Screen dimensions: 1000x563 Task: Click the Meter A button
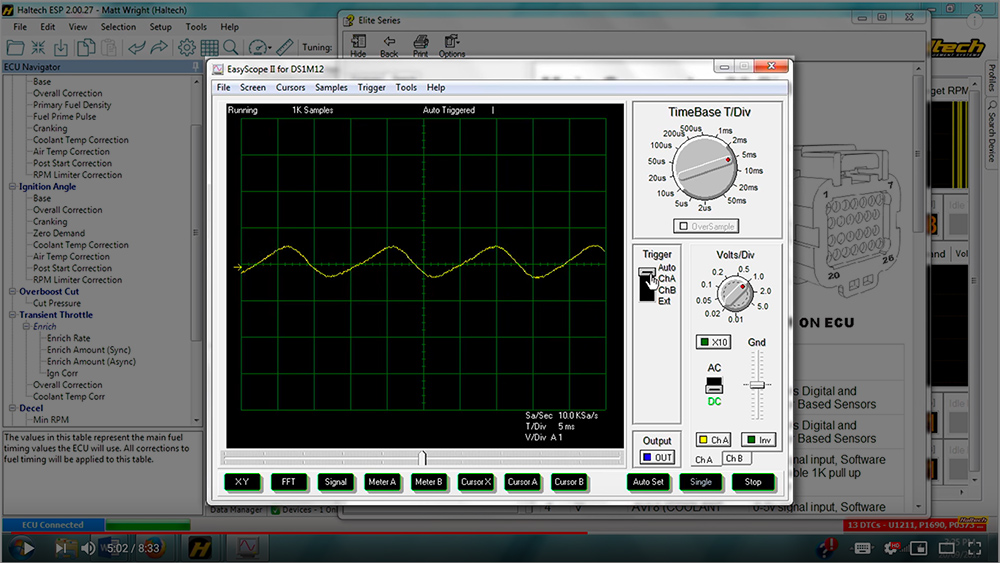pos(382,482)
